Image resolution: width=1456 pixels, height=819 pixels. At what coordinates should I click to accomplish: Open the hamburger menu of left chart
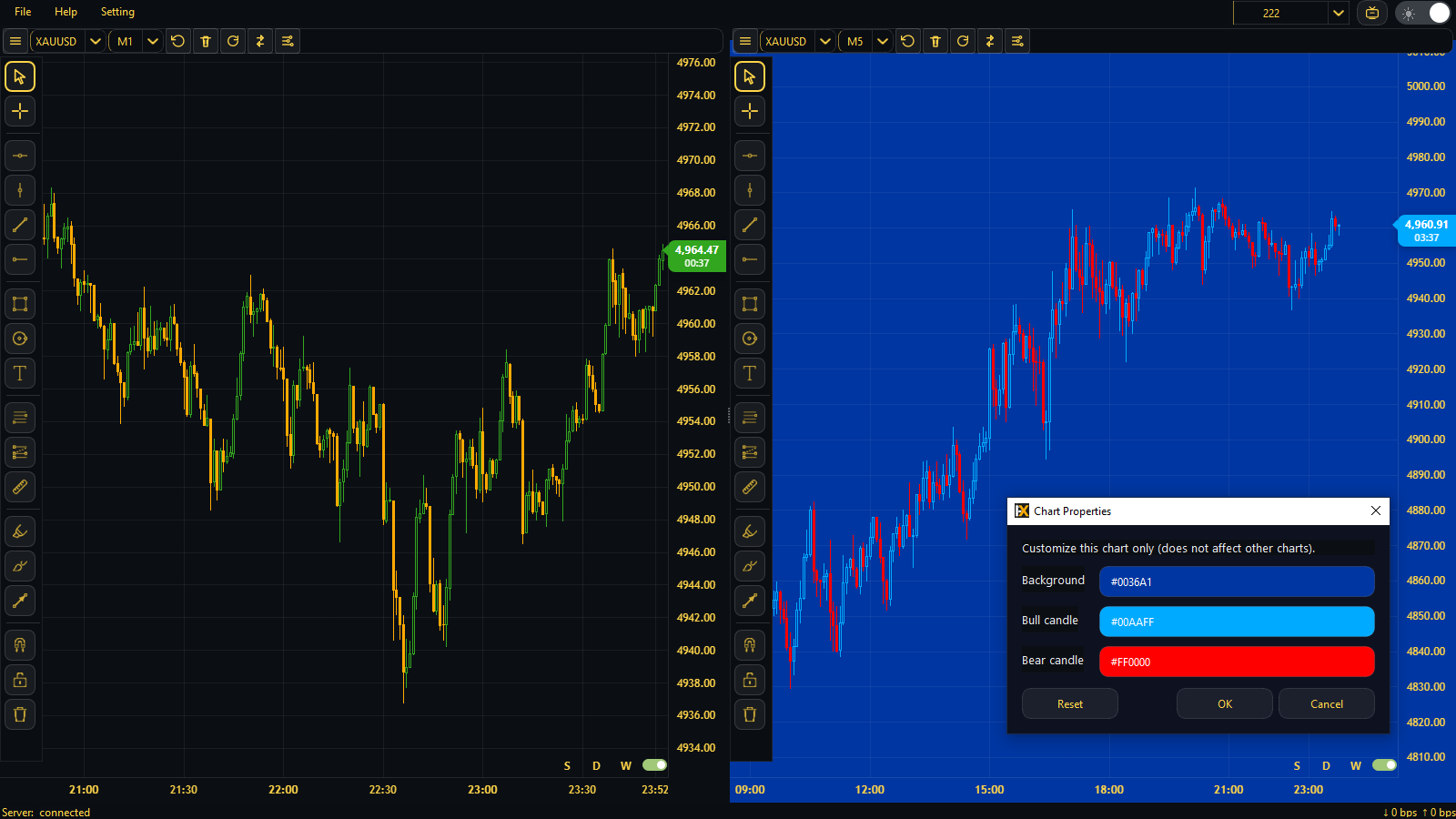click(x=15, y=41)
